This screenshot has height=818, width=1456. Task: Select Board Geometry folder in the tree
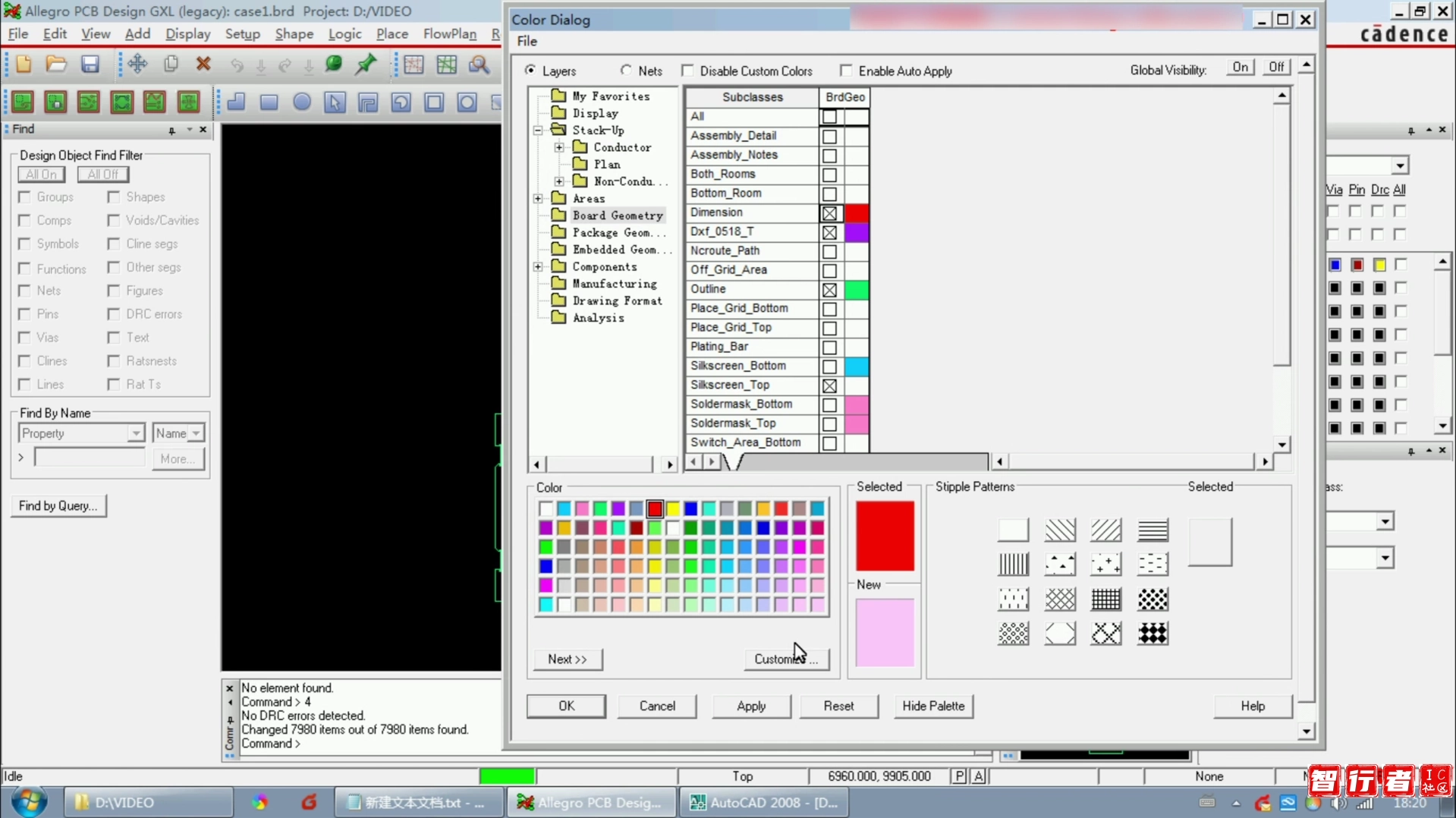(x=618, y=216)
